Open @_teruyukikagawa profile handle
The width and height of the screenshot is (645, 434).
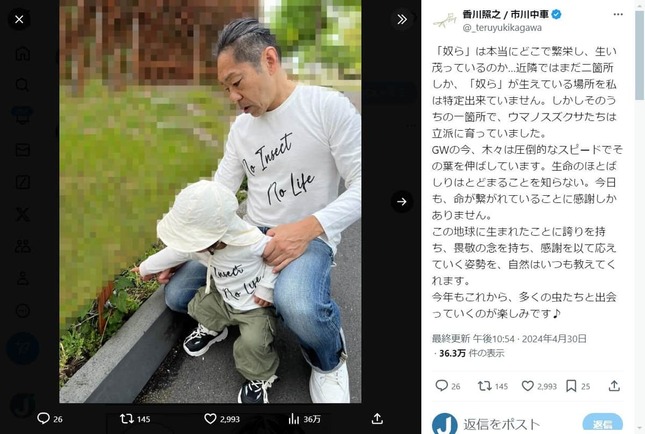point(502,28)
